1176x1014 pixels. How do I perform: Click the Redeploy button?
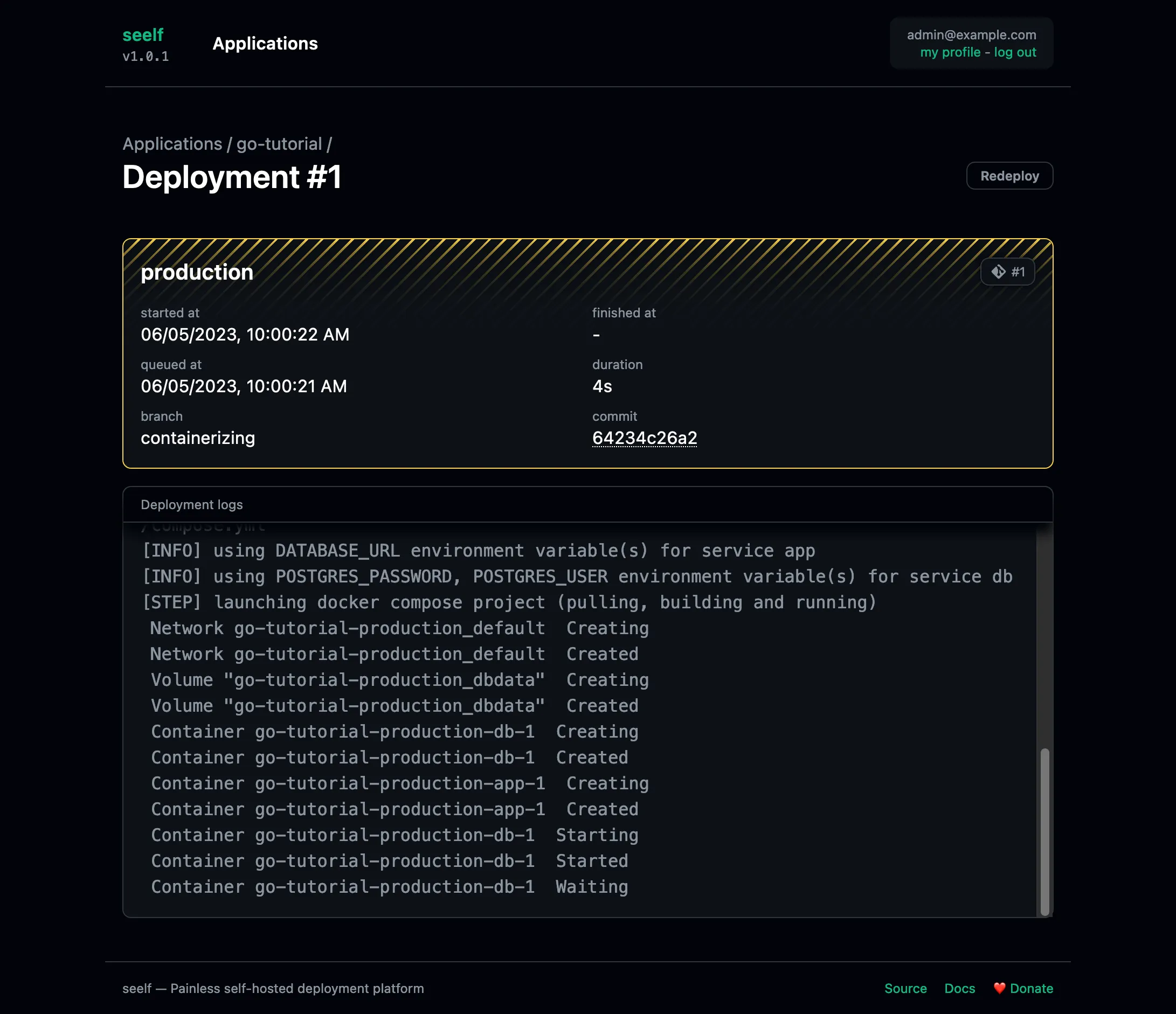[x=1009, y=175]
